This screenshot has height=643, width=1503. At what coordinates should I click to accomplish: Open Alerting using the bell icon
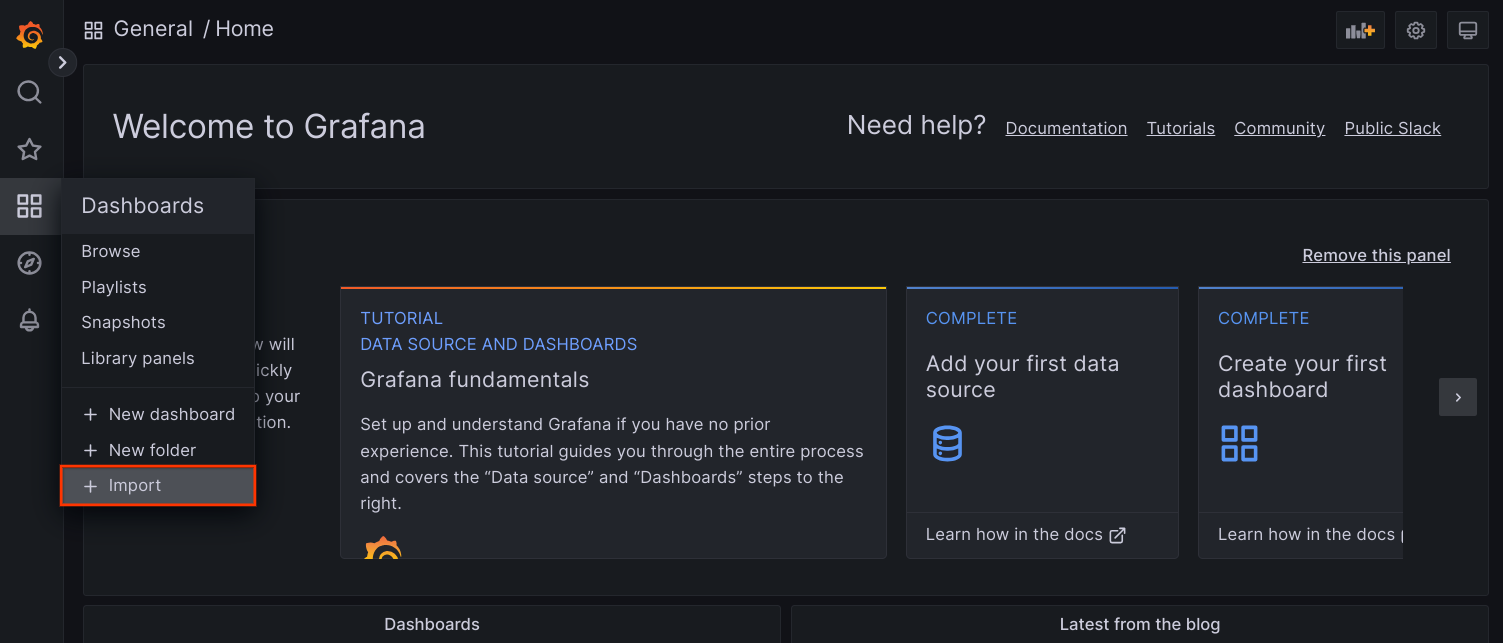click(x=29, y=320)
